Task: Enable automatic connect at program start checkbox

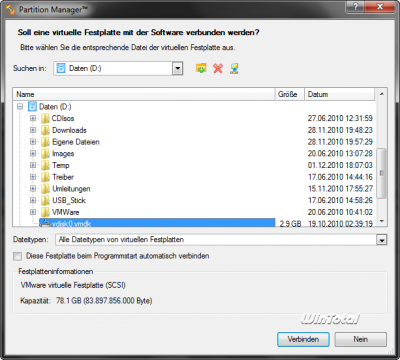Action: [17, 256]
